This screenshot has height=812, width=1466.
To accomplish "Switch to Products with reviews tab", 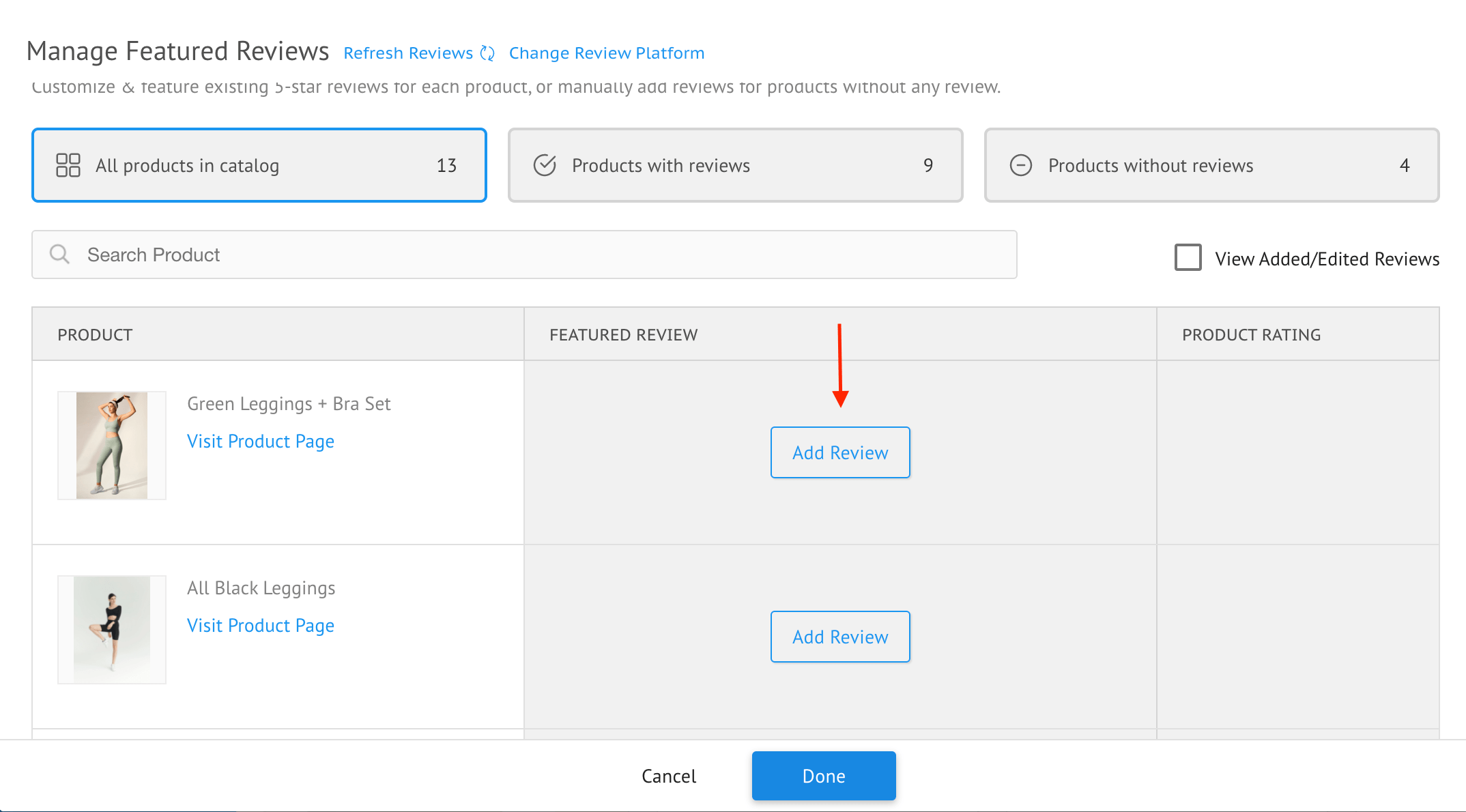I will (x=735, y=165).
